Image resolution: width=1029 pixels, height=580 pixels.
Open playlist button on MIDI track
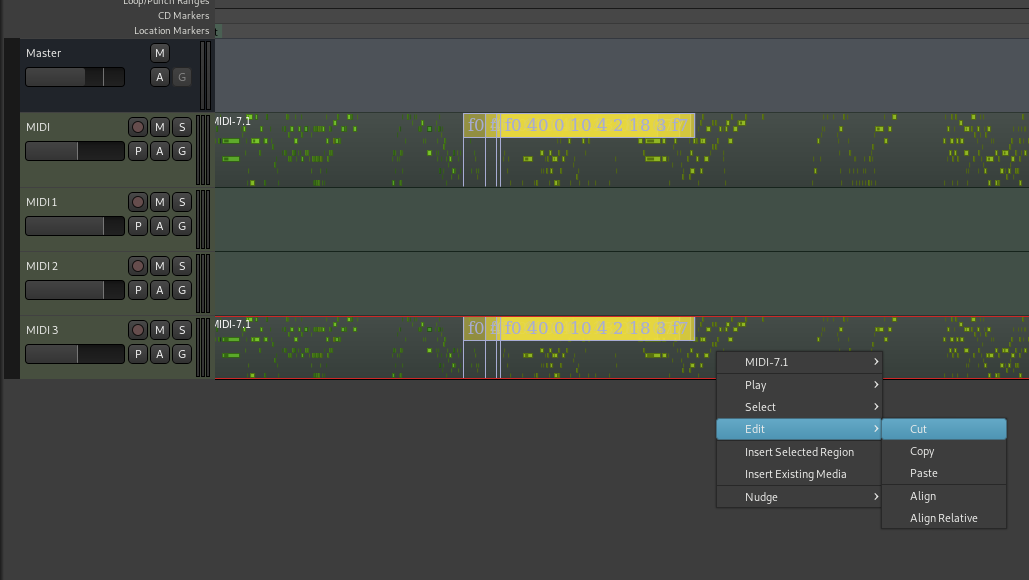pos(138,151)
